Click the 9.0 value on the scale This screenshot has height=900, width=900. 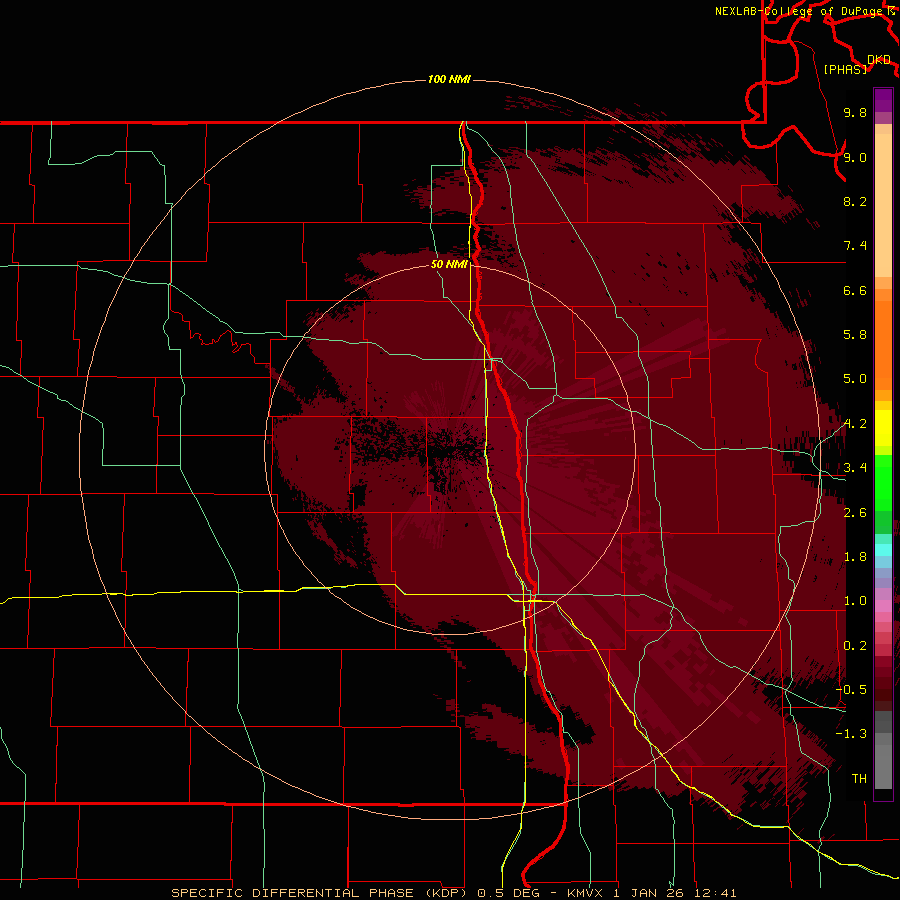855,157
